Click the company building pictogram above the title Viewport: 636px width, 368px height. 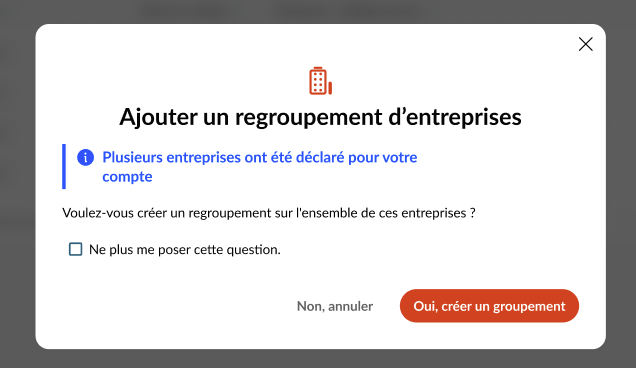(x=320, y=81)
